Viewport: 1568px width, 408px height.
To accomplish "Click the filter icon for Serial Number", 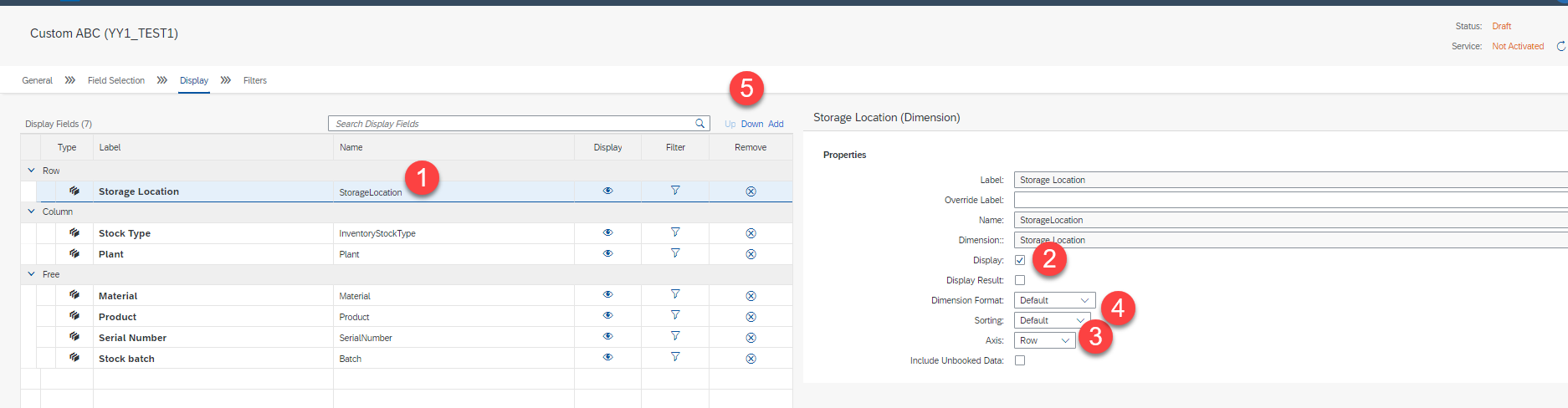I will 675,336.
